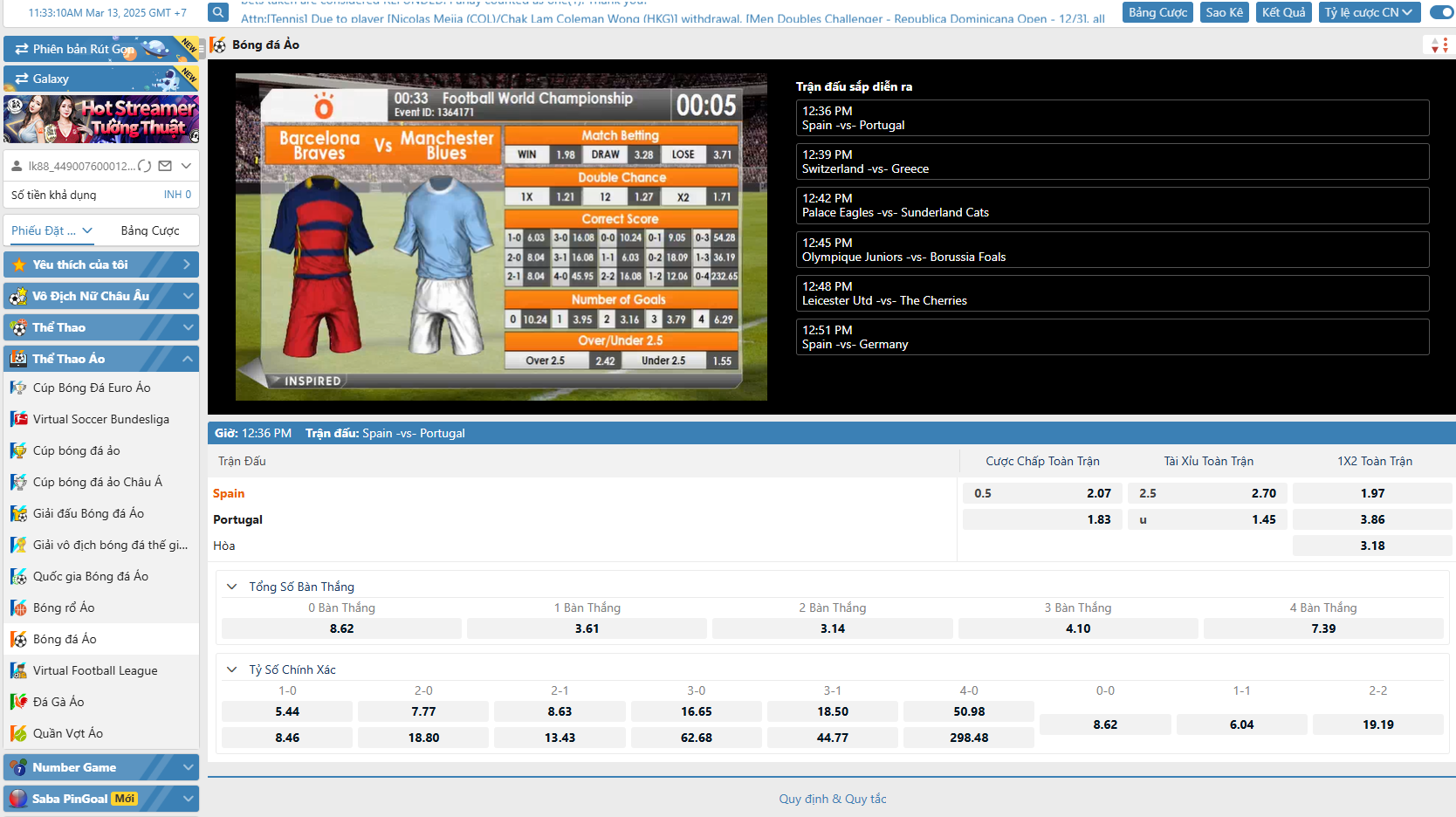The image size is (1456, 817).
Task: Refresh the account balance with the reload icon
Action: pos(145,166)
